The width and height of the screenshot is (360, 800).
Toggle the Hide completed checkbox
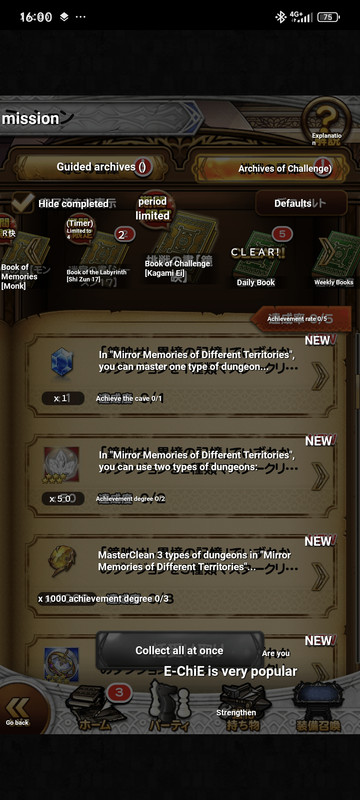pyautogui.click(x=23, y=203)
